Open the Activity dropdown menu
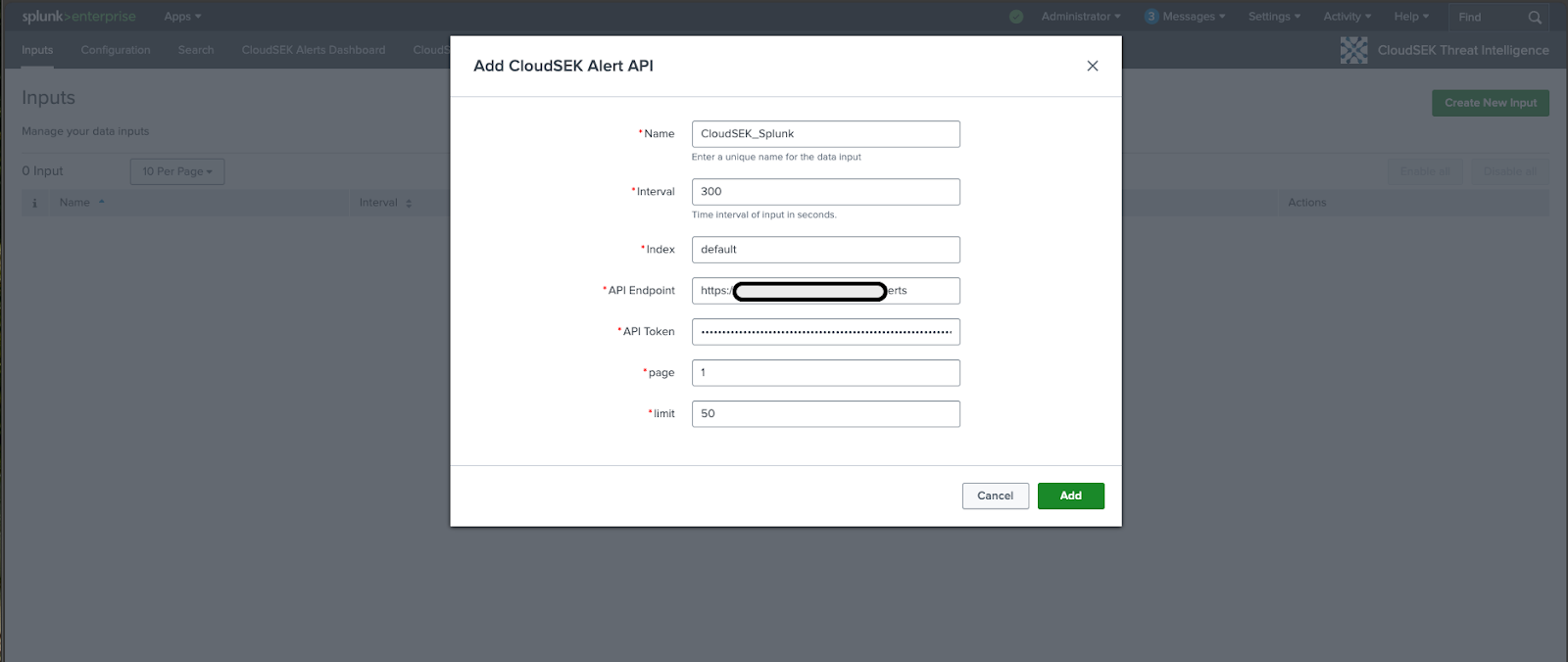1568x662 pixels. (x=1347, y=17)
